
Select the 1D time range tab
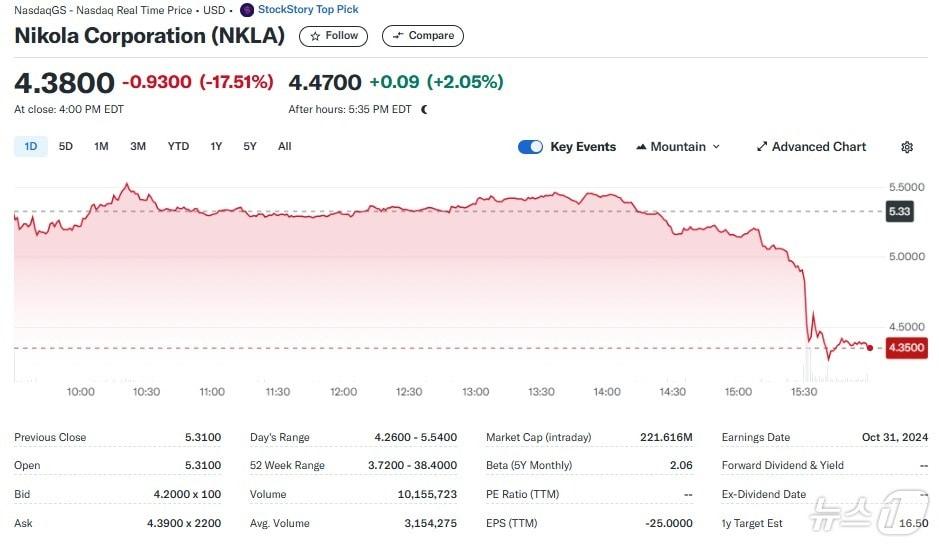pyautogui.click(x=31, y=147)
